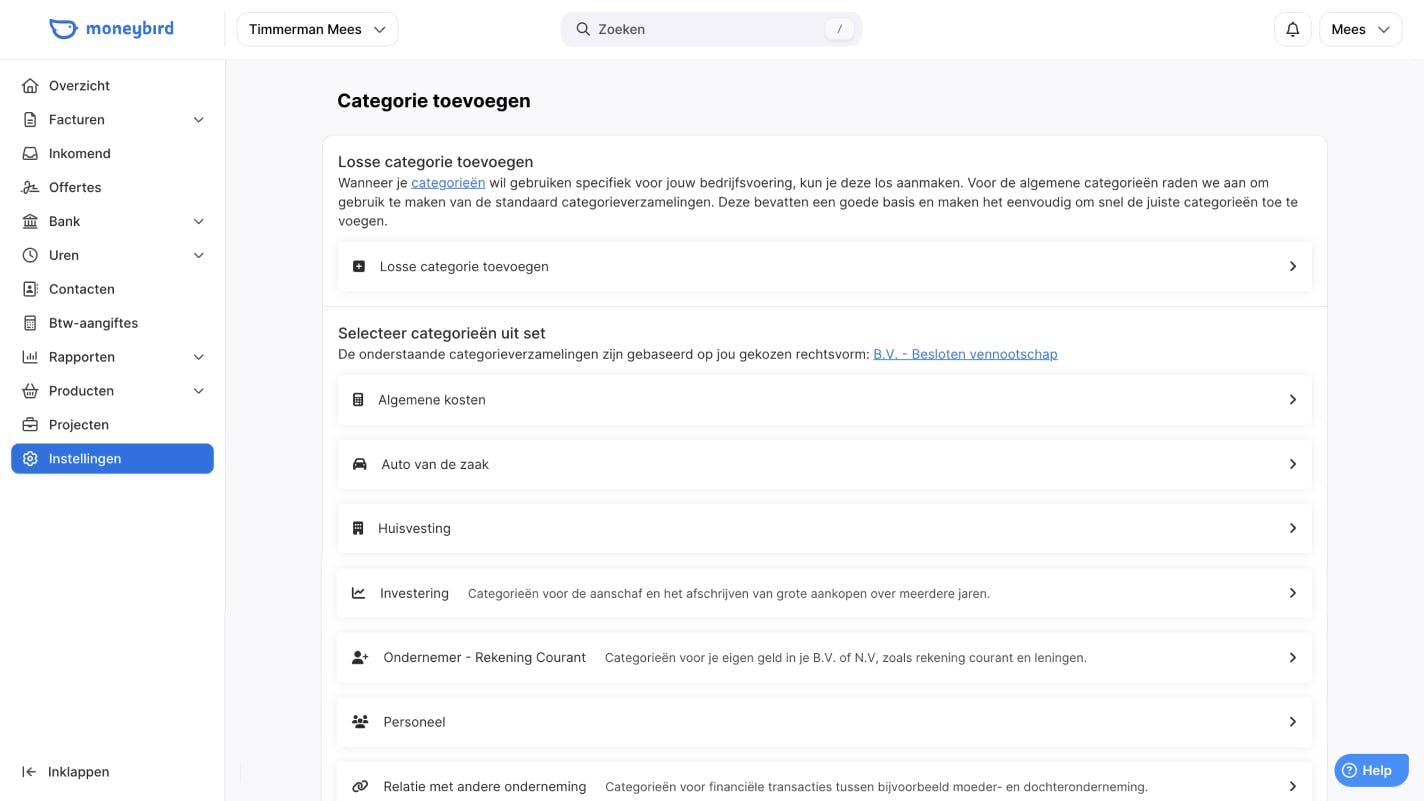This screenshot has height=801, width=1424.
Task: Click the Moneybird logo
Action: point(111,29)
